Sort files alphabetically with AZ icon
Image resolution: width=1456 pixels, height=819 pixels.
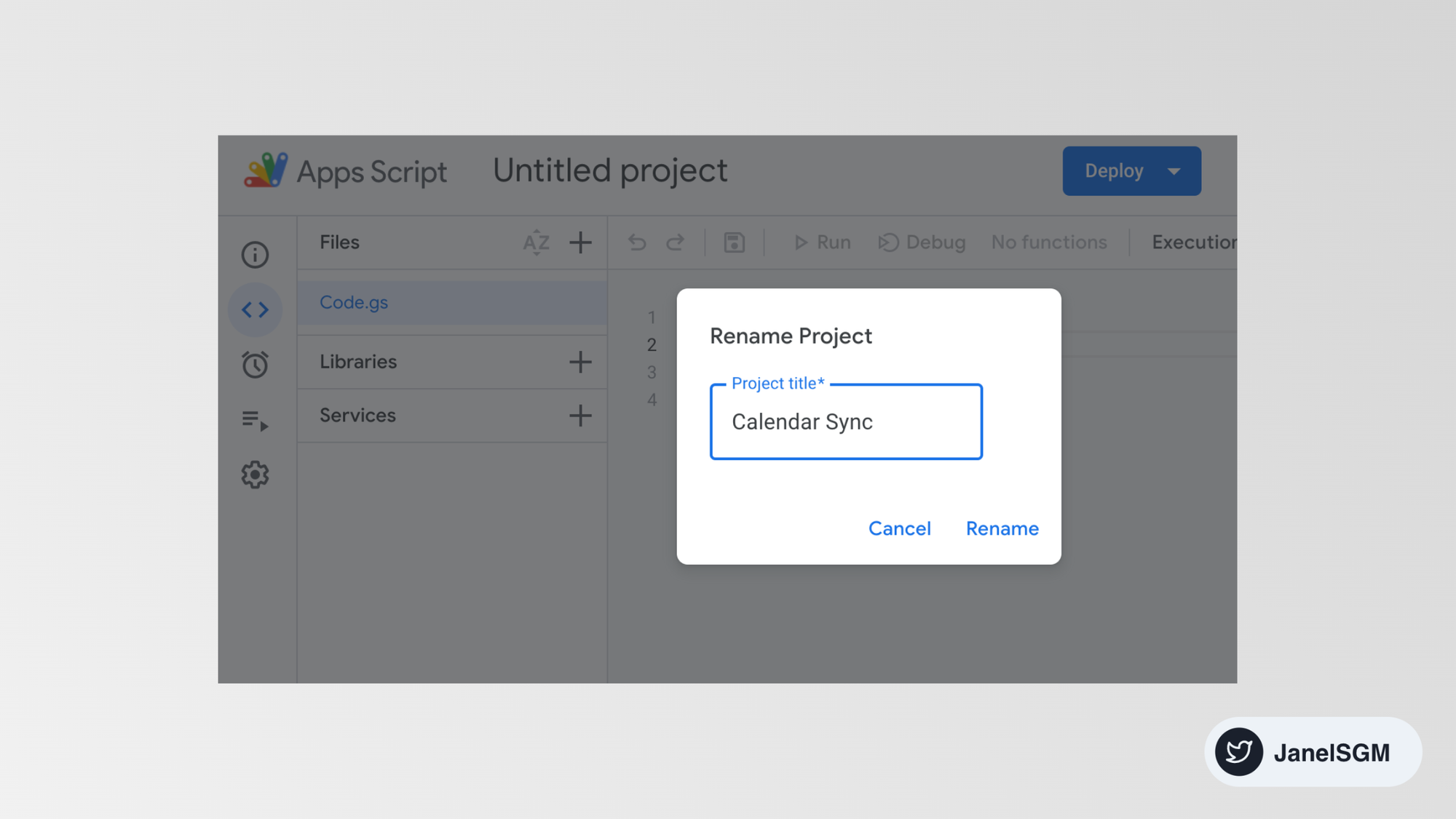[x=536, y=242]
